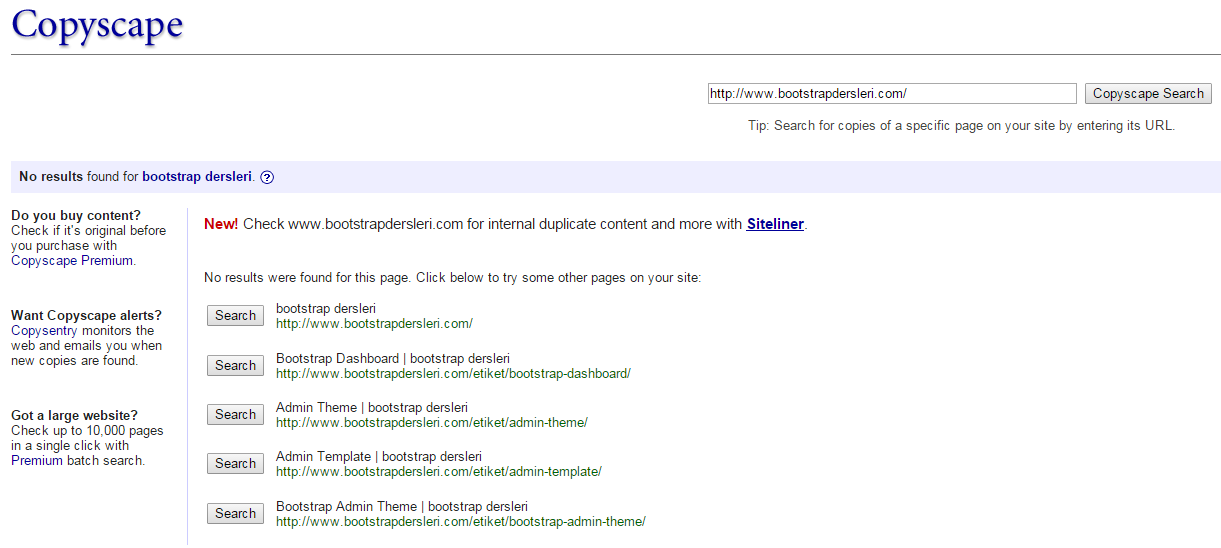Click the 'Bootstrap Dashboard | bootstrap dersleri' title
Screen dimensions: 1221x548
393,358
